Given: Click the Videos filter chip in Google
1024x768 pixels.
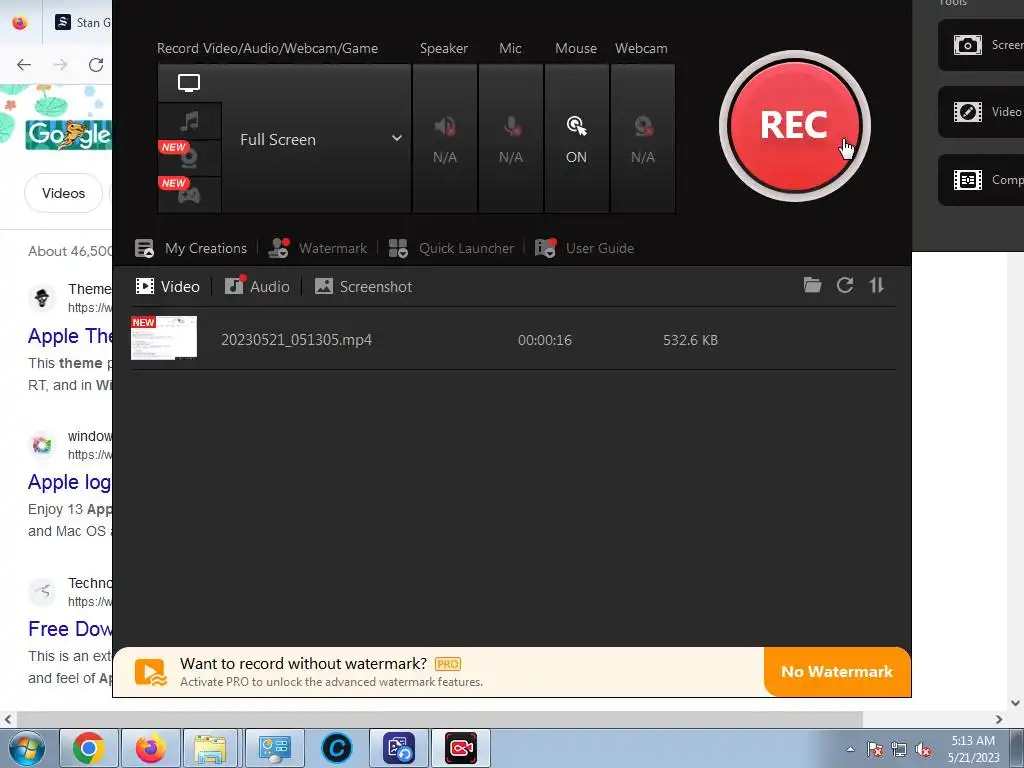Looking at the screenshot, I should coord(63,193).
